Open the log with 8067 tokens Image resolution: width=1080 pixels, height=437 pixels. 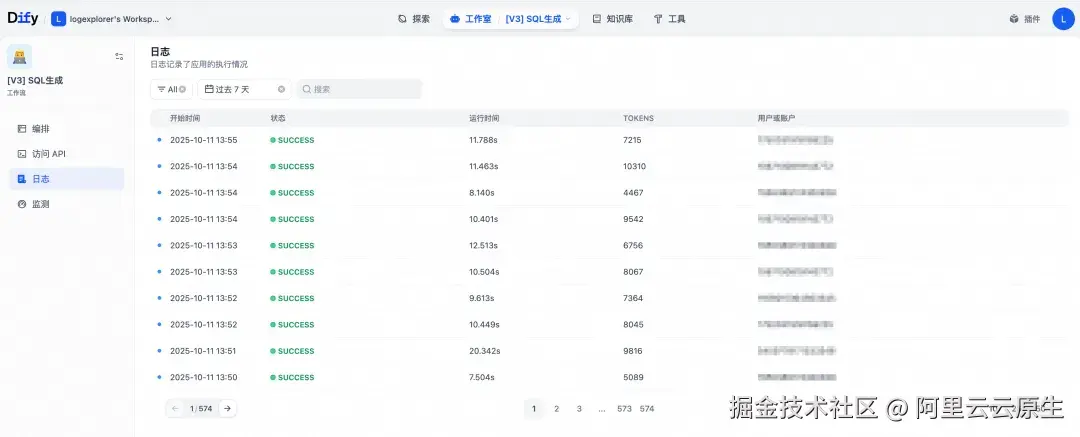610,272
